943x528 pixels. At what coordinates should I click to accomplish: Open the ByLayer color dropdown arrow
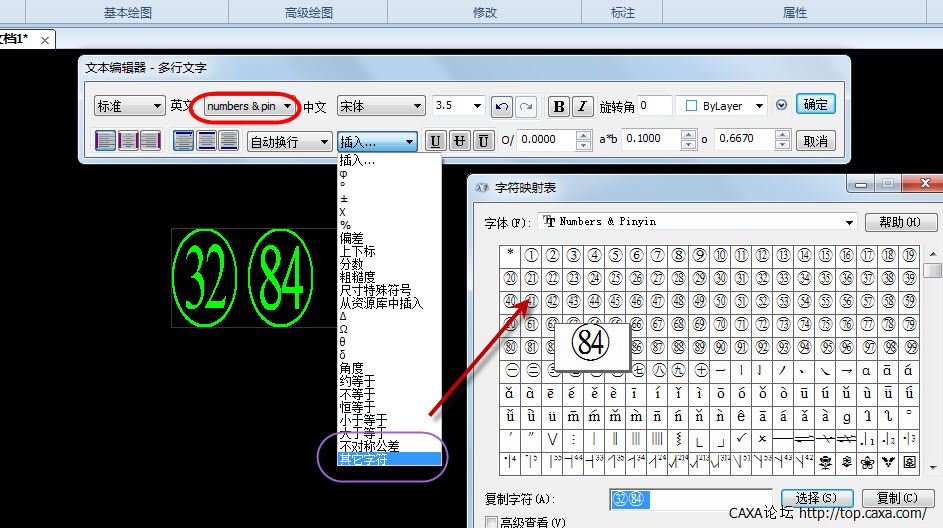[760, 106]
